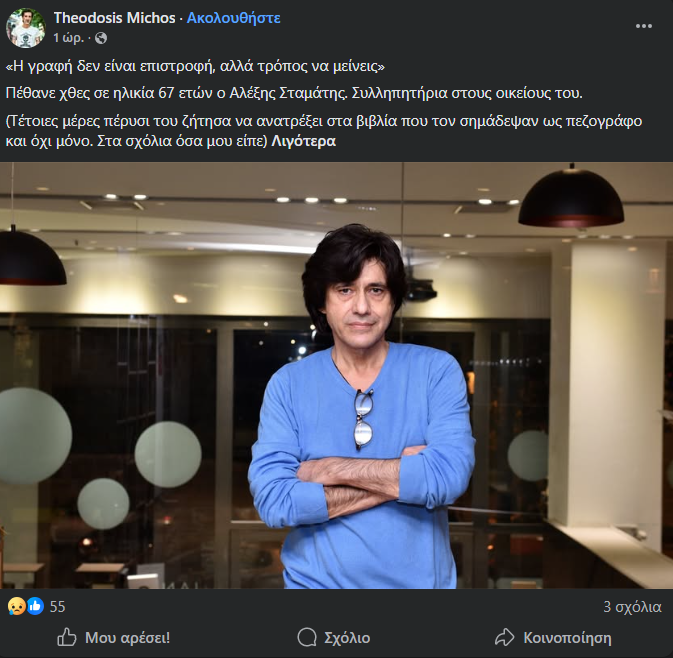
Task: Click the sad face reaction emoji
Action: click(x=16, y=606)
